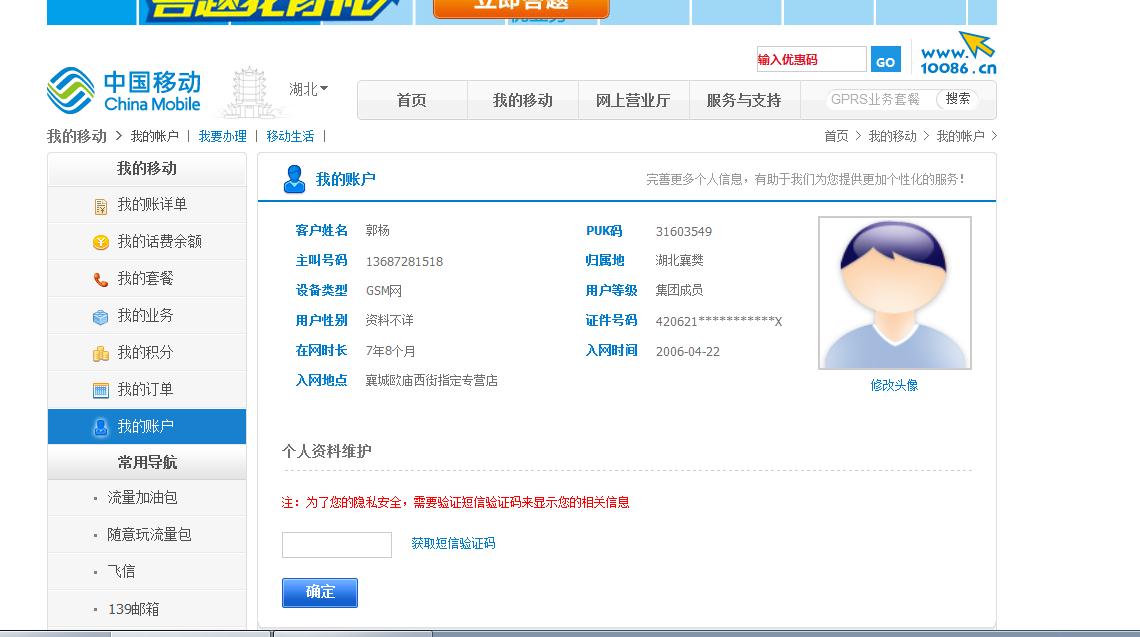Open the 服务与支持 nav tab
Image resolution: width=1140 pixels, height=637 pixels.
pyautogui.click(x=744, y=100)
